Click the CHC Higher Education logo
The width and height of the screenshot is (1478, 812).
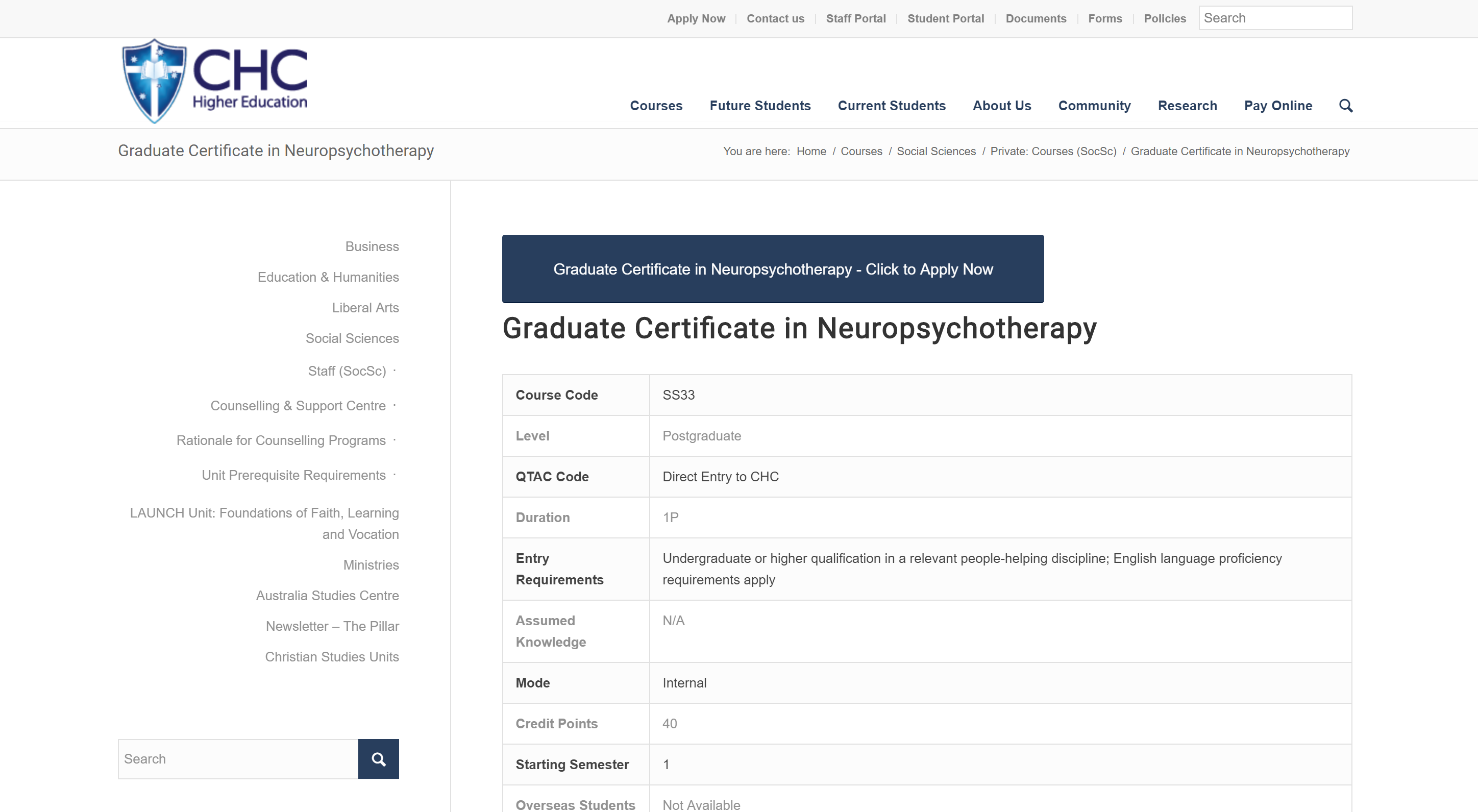point(214,81)
